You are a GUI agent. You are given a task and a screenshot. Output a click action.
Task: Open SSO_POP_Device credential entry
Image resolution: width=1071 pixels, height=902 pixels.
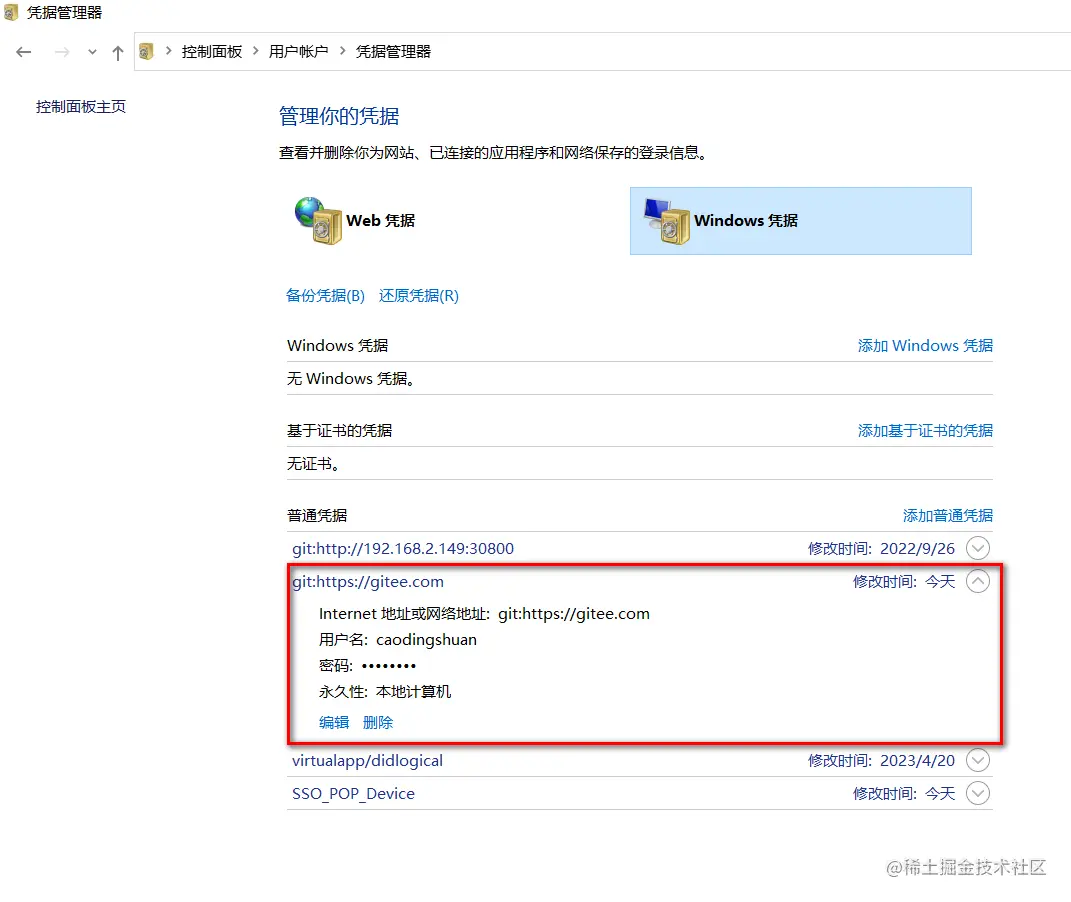[x=353, y=793]
